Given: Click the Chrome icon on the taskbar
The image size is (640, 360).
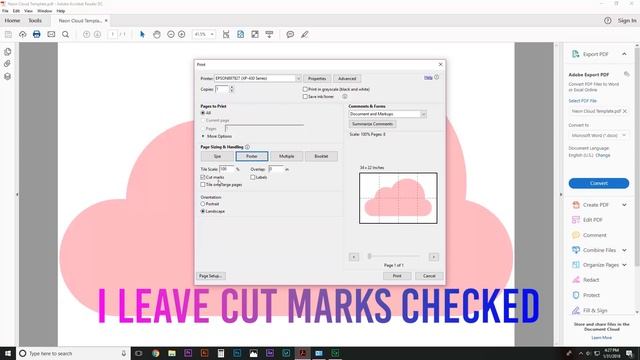Looking at the screenshot, I should point(156,353).
